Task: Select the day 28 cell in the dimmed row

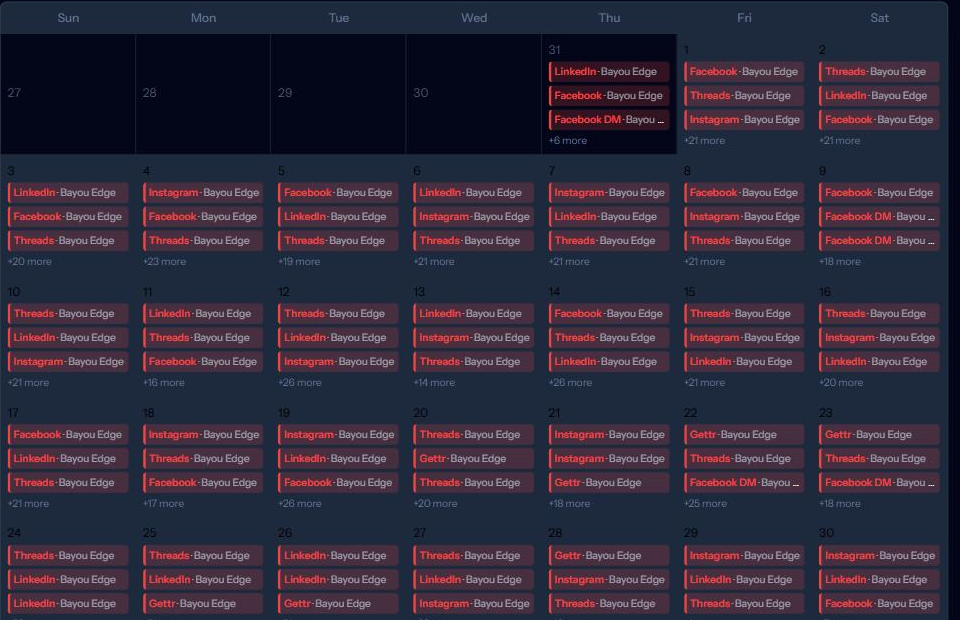Action: point(203,94)
